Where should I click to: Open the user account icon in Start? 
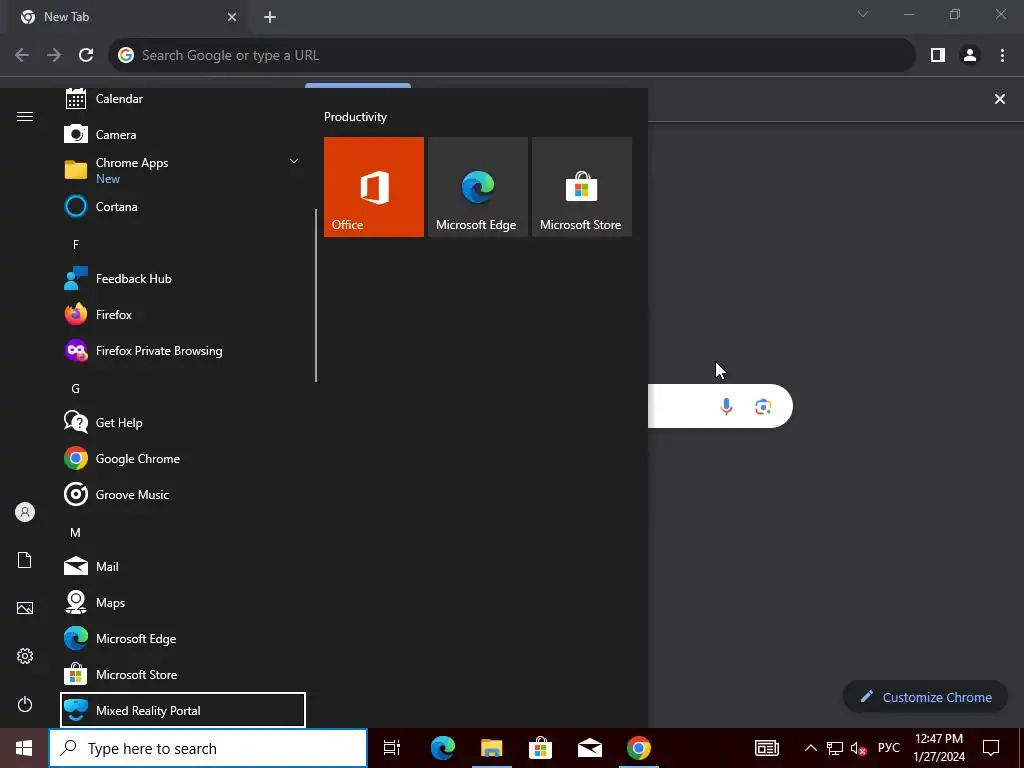point(25,512)
